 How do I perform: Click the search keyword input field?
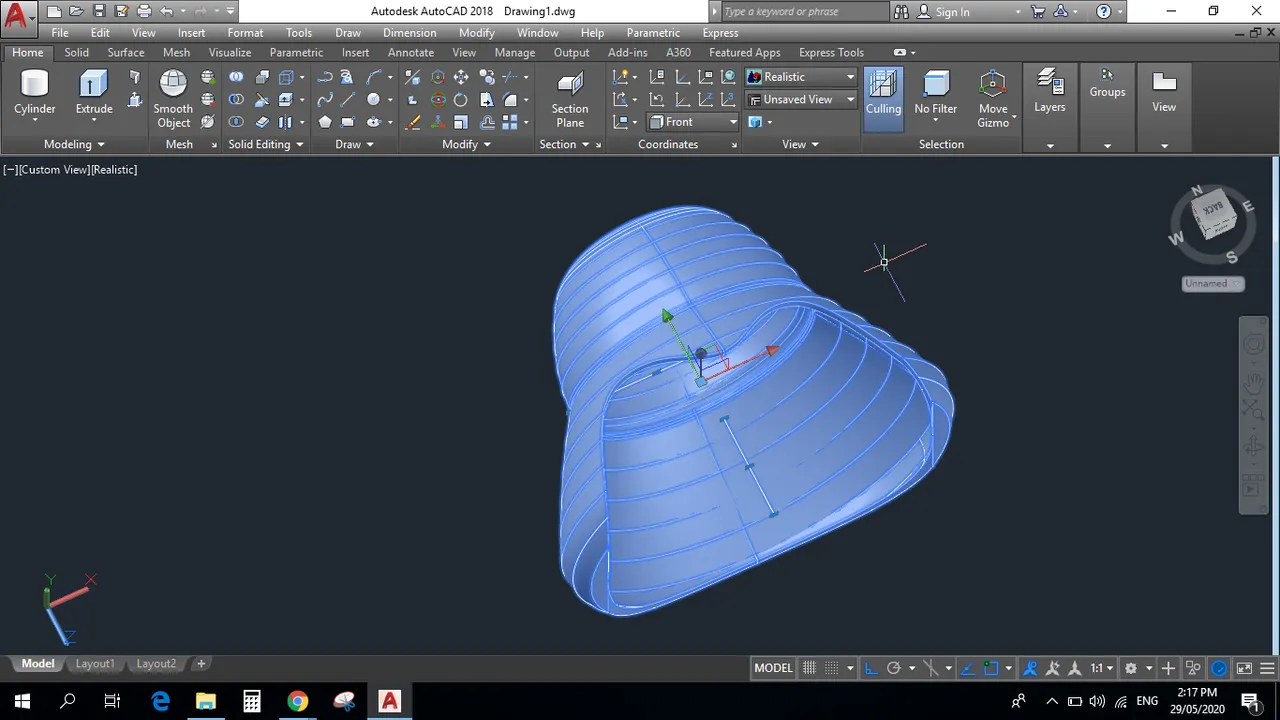click(804, 12)
